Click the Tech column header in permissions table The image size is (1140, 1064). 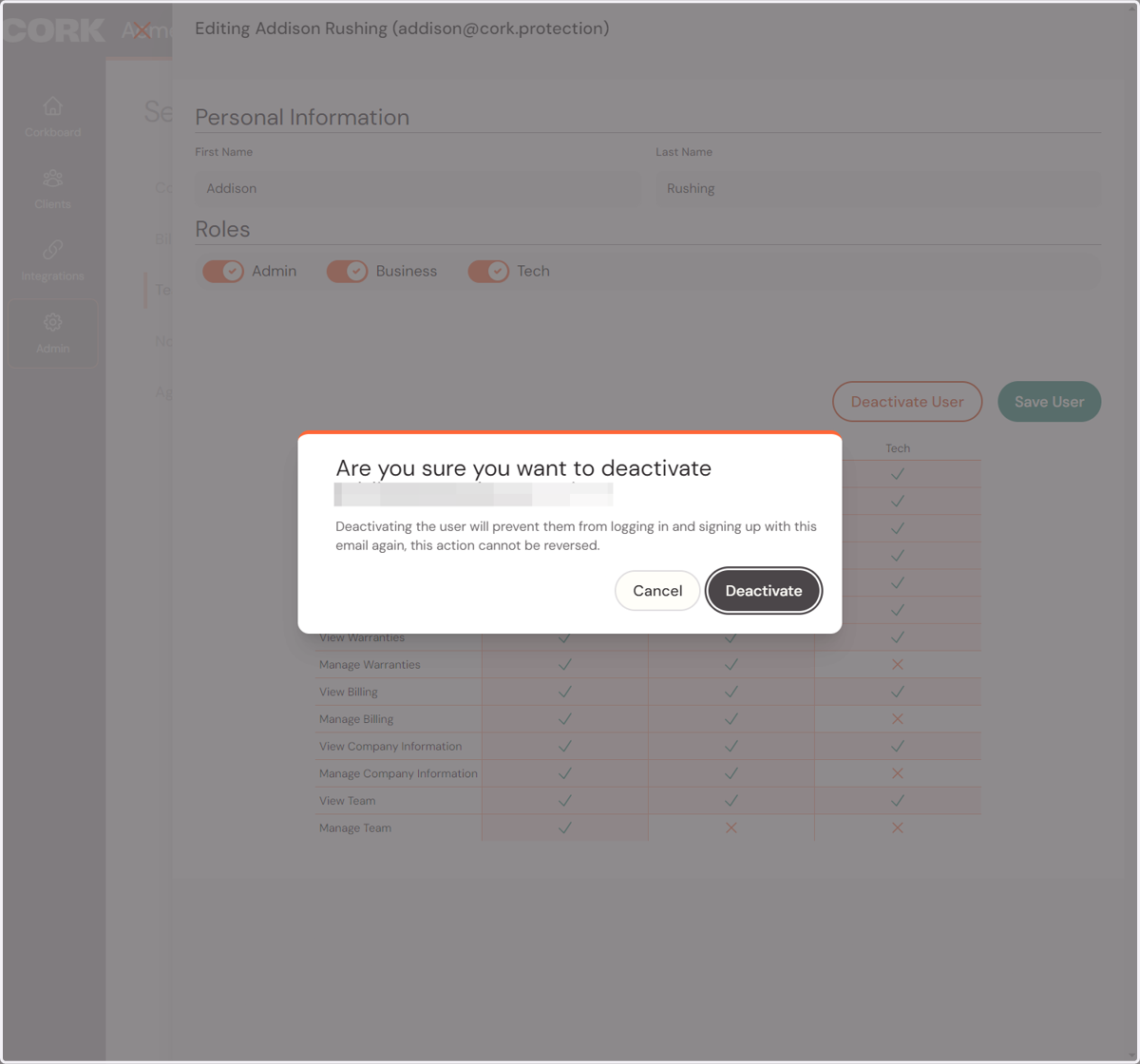click(898, 448)
